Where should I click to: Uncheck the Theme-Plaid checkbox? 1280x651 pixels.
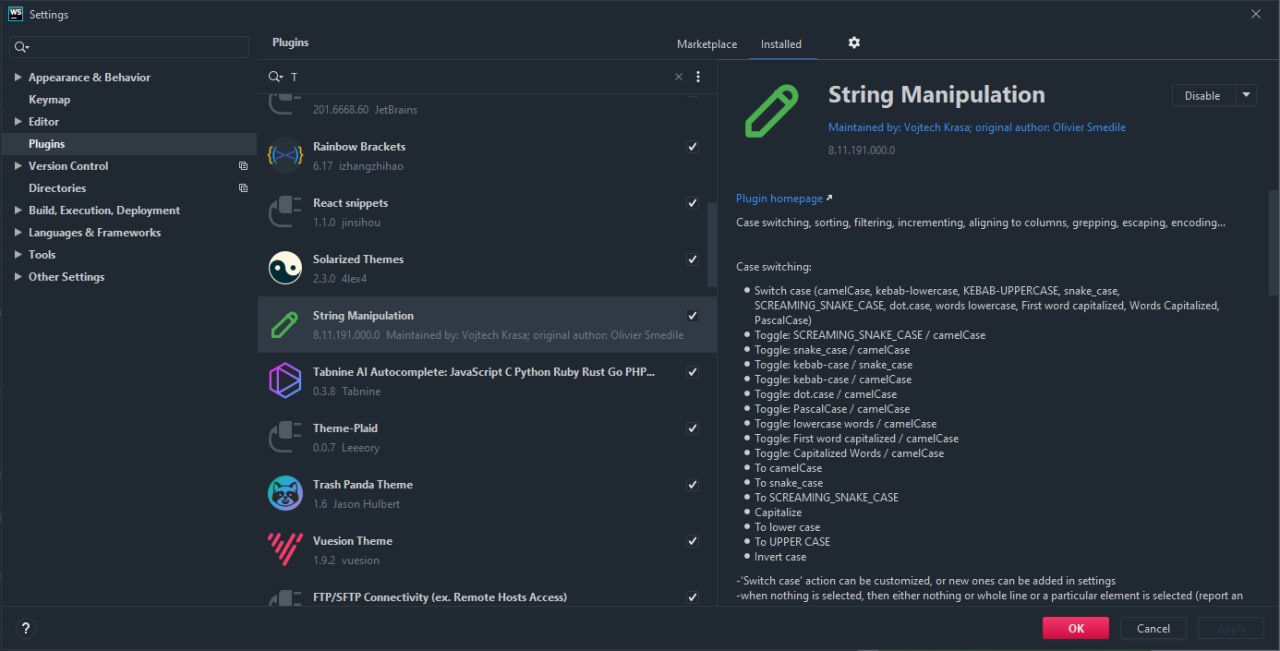693,428
